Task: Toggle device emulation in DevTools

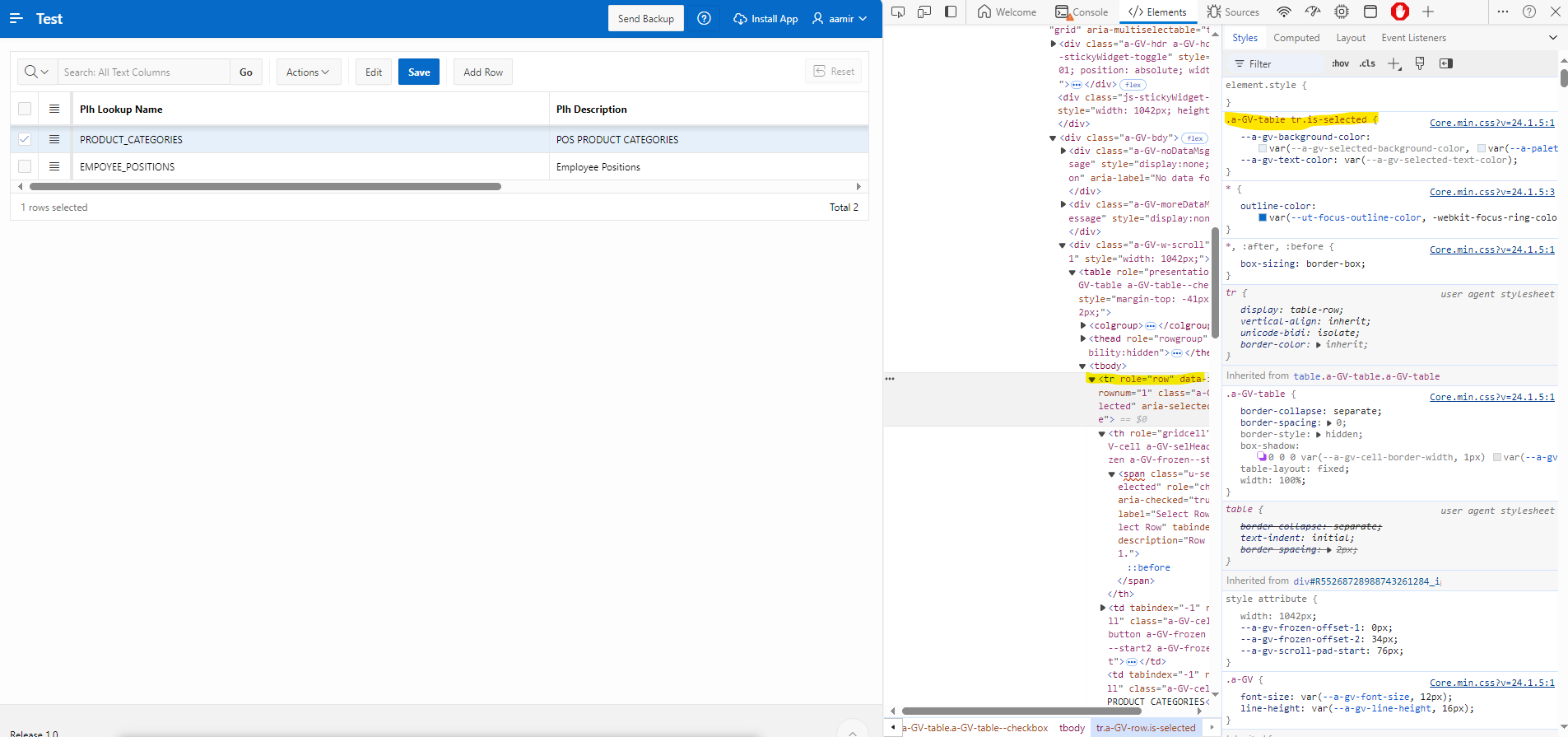Action: [x=924, y=12]
